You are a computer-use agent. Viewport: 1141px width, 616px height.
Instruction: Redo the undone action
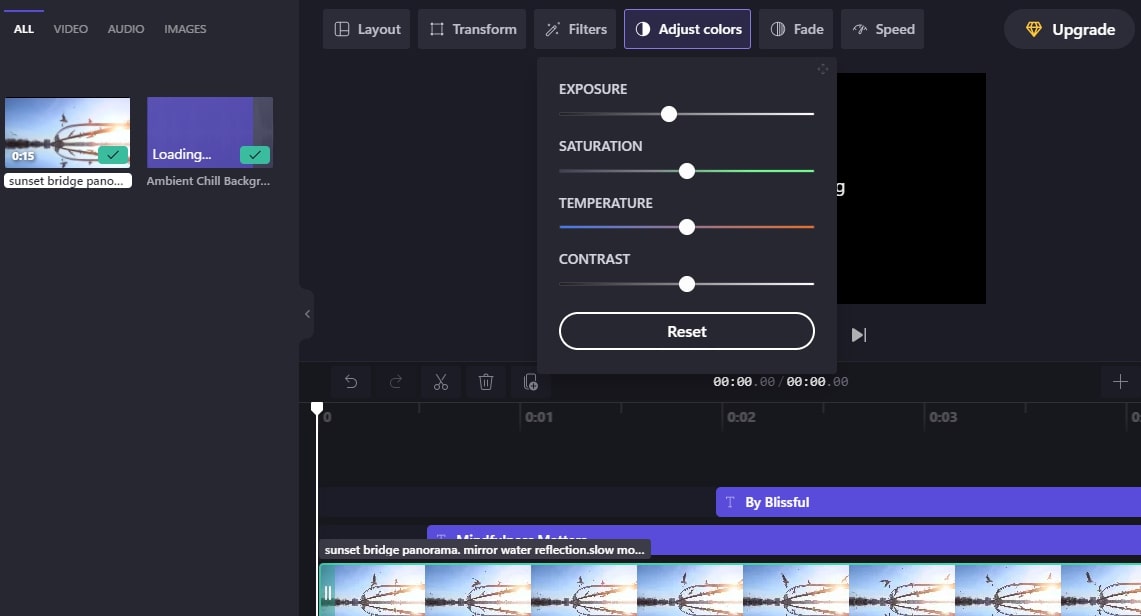point(395,381)
